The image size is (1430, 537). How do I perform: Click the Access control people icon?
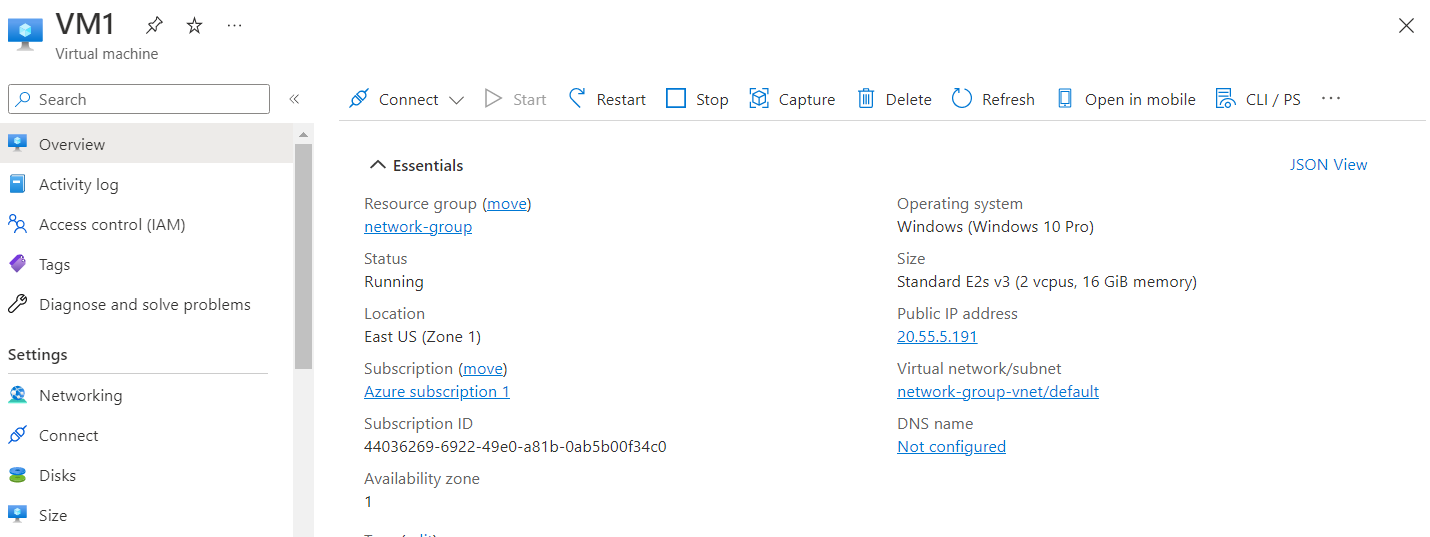17,224
